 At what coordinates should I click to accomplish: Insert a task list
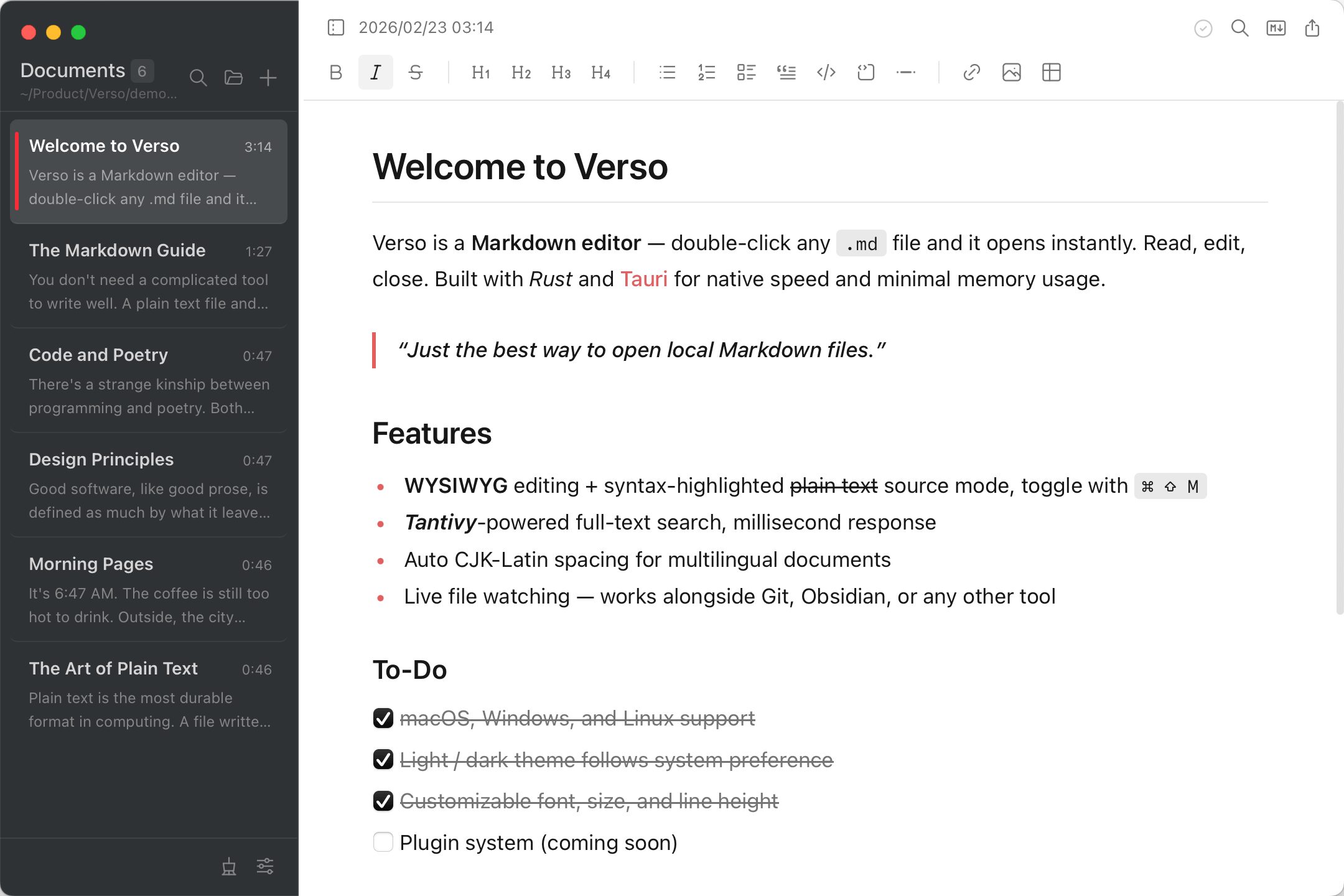pyautogui.click(x=746, y=72)
